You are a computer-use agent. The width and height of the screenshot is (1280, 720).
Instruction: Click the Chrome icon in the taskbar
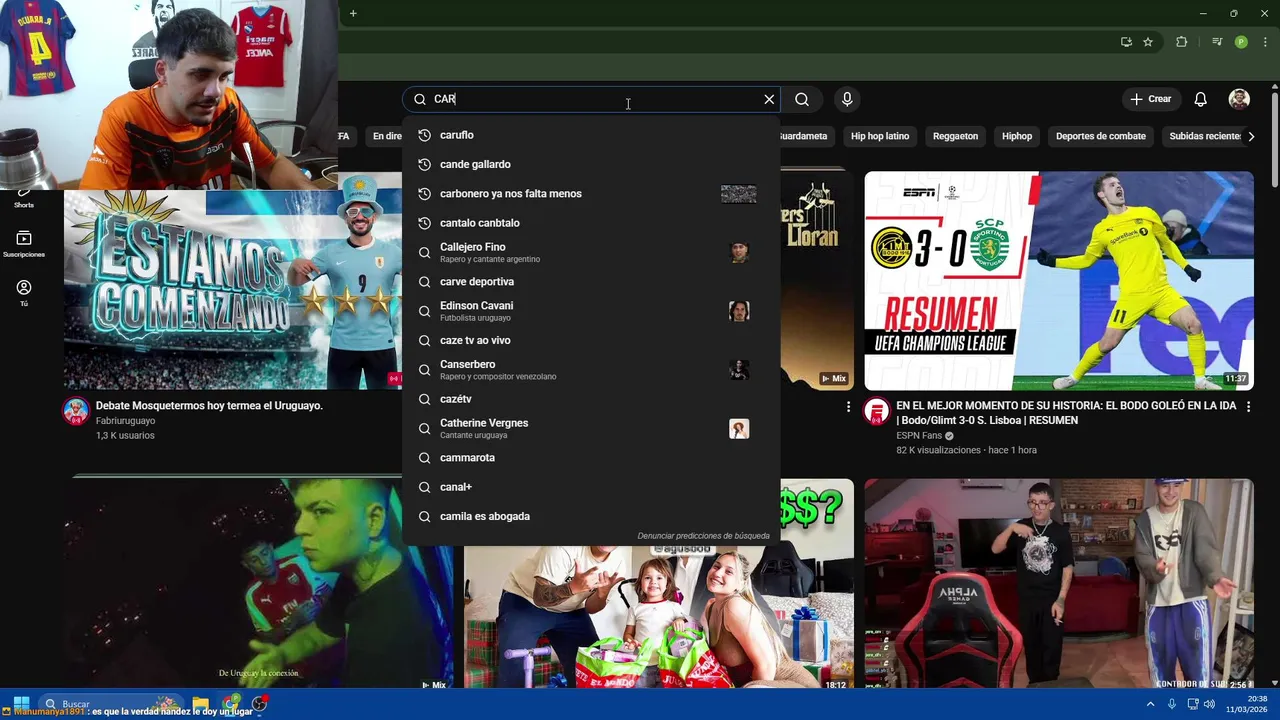[x=231, y=704]
